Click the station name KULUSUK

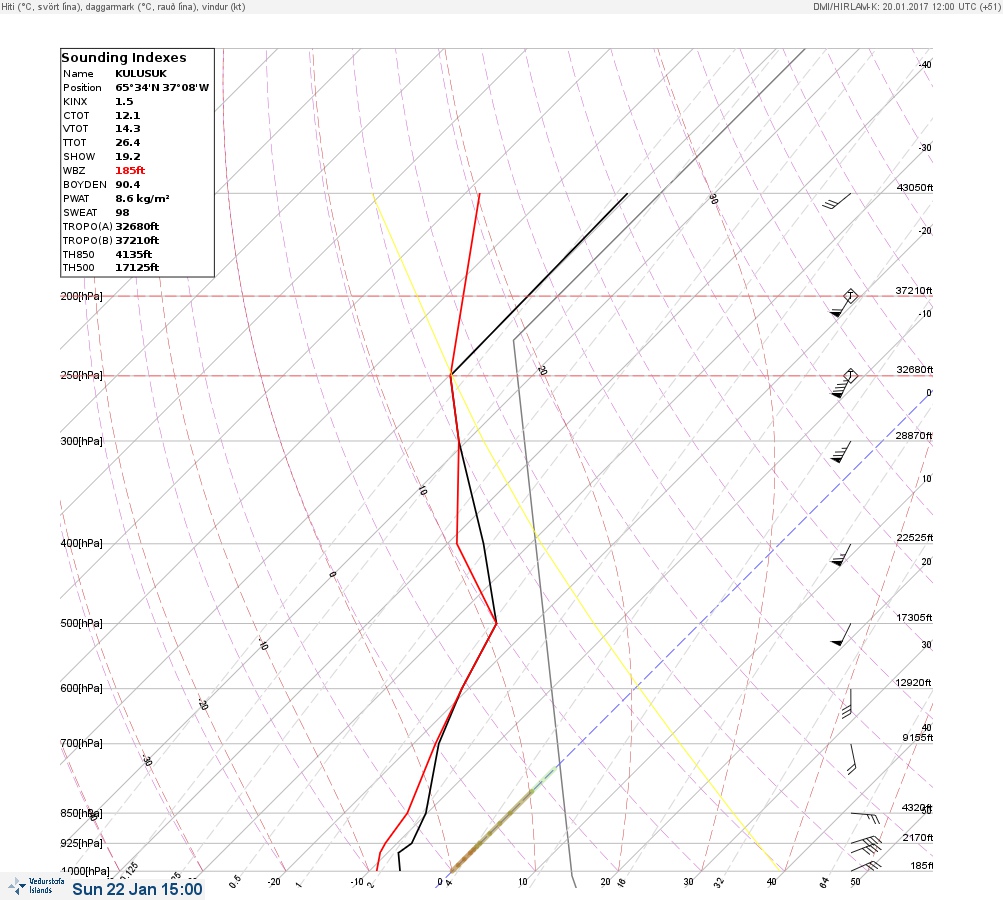point(141,74)
